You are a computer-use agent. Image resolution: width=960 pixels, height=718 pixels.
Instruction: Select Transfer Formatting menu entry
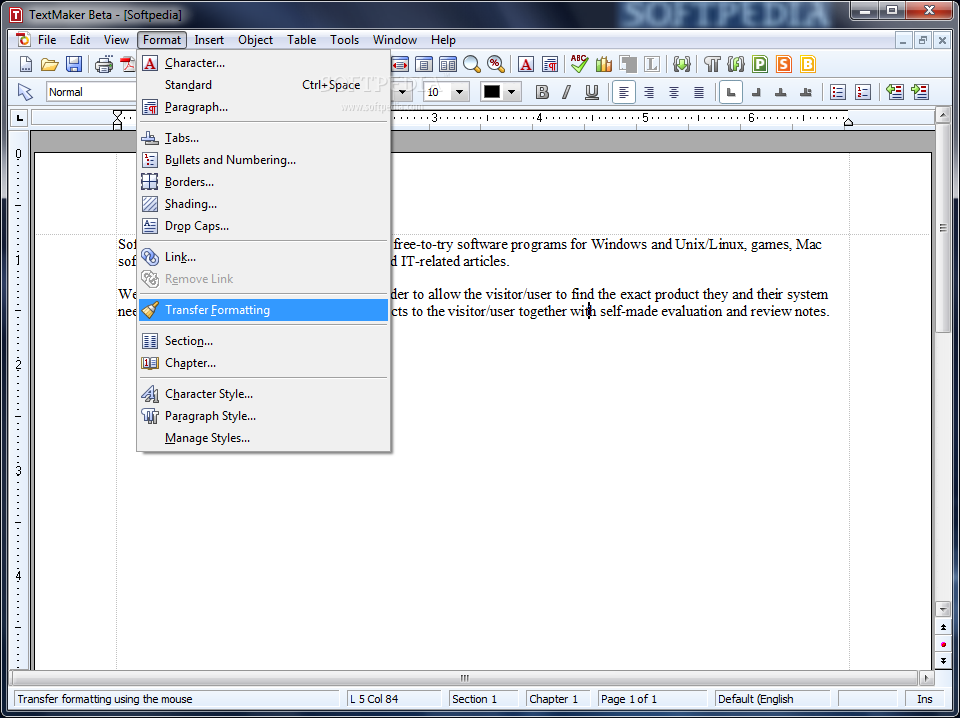[x=217, y=310]
